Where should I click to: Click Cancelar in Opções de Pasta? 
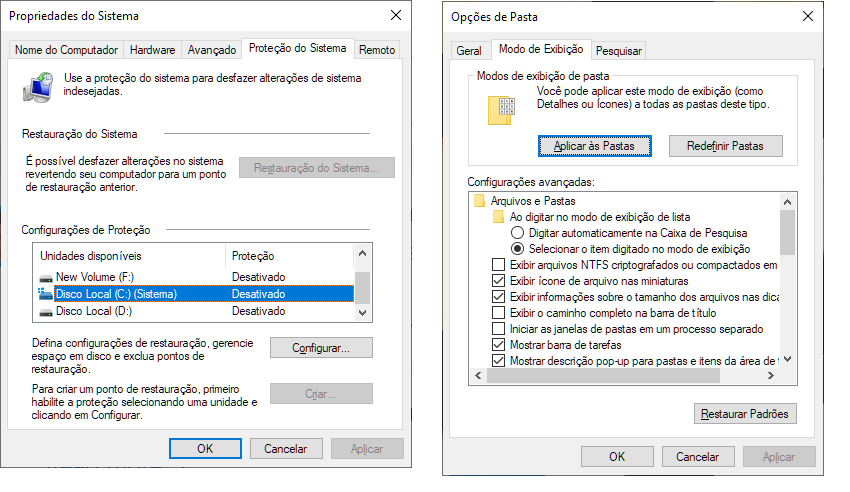pos(698,457)
